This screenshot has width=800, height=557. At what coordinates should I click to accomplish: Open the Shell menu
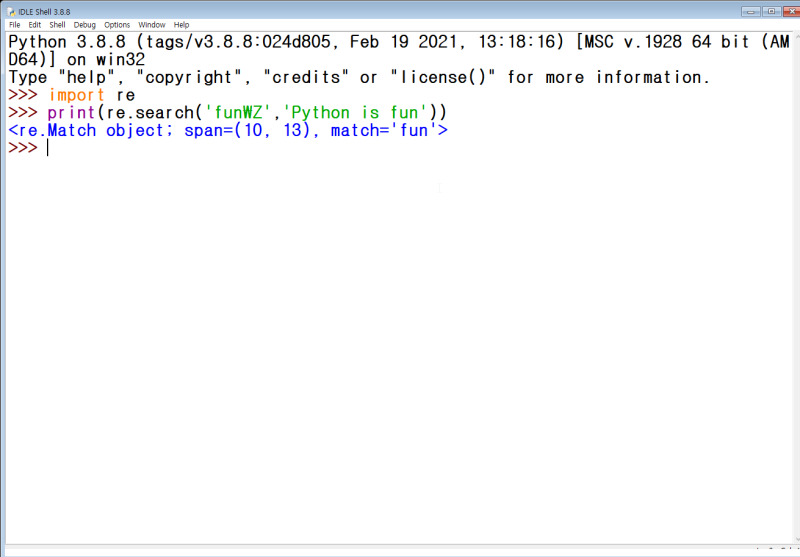[57, 24]
